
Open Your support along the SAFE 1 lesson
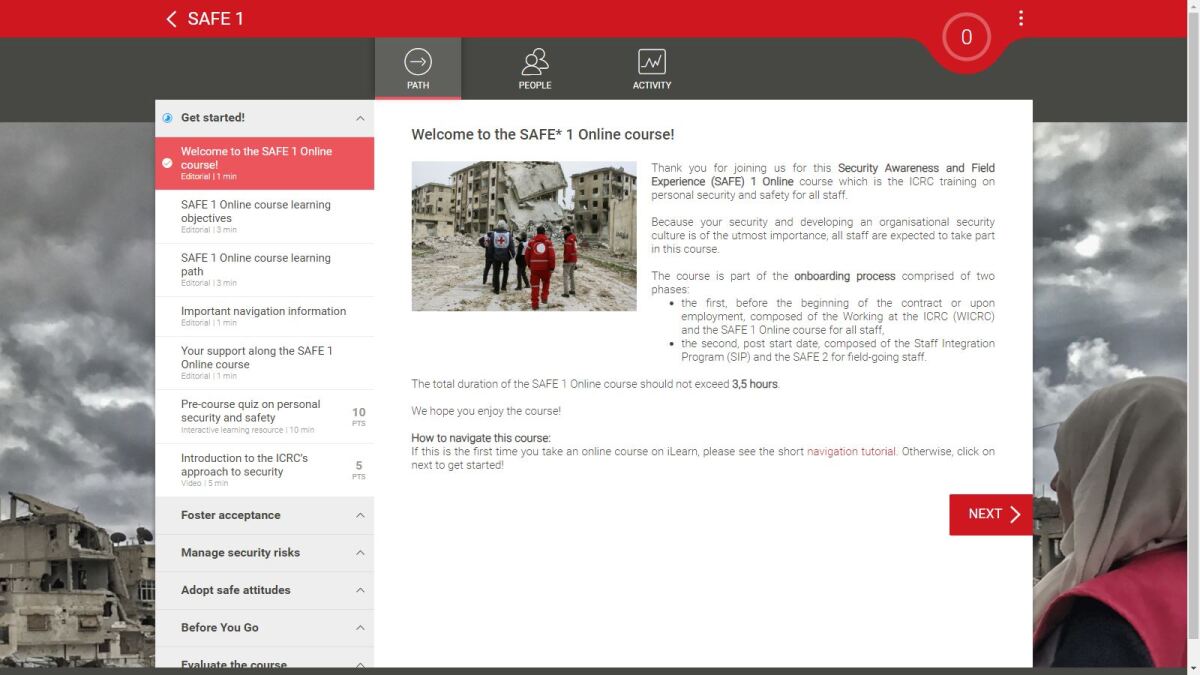pyautogui.click(x=265, y=363)
